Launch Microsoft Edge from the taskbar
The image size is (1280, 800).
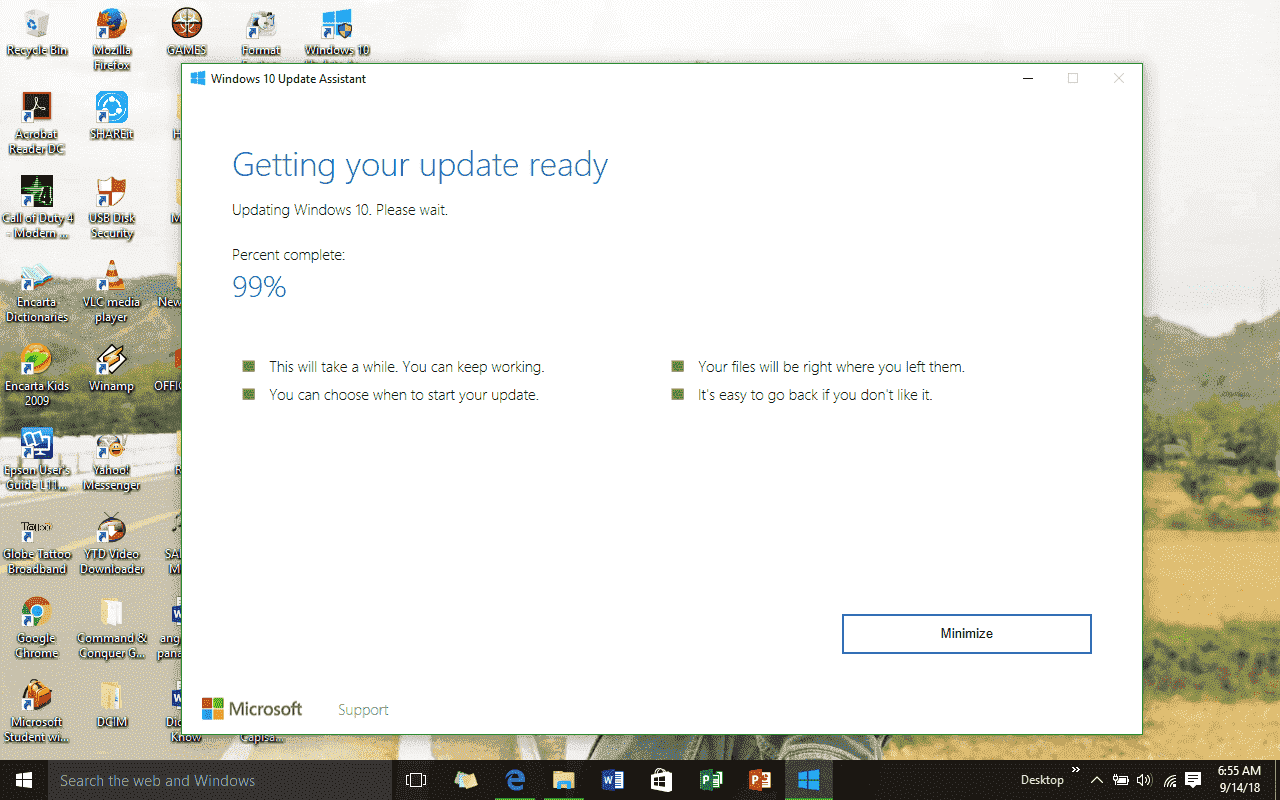515,780
